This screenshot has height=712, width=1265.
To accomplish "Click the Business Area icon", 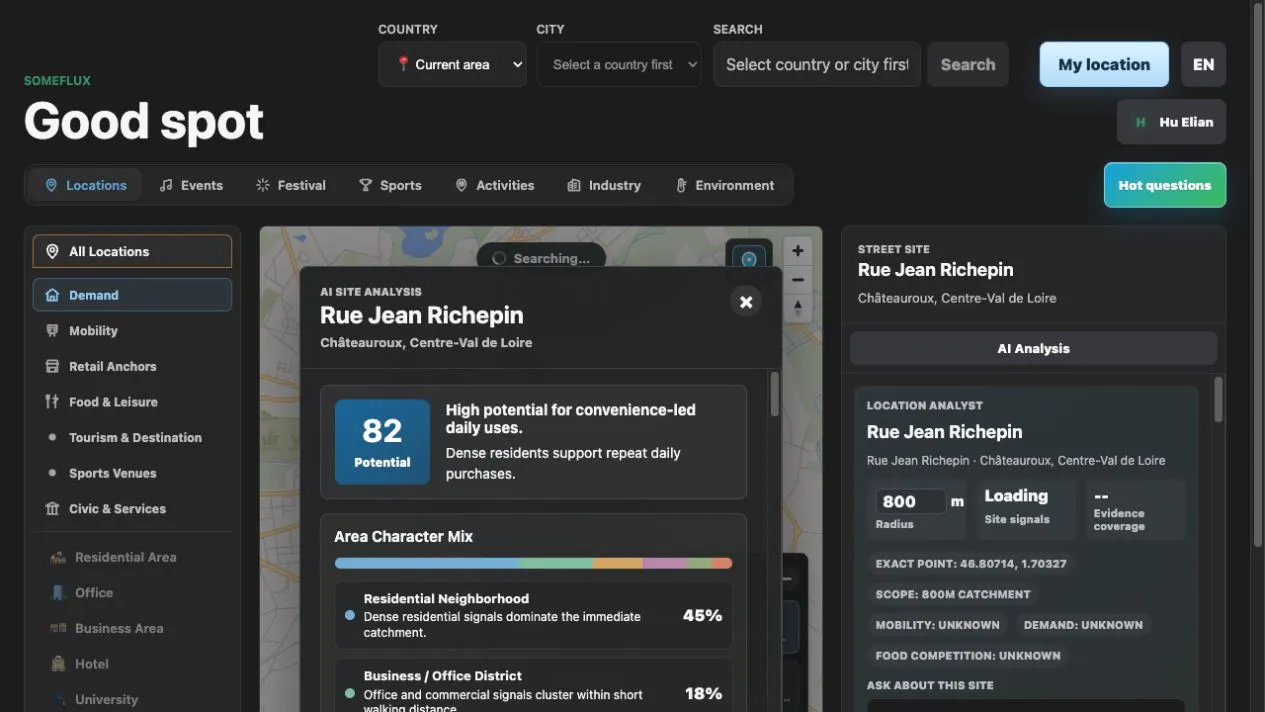I will 58,628.
